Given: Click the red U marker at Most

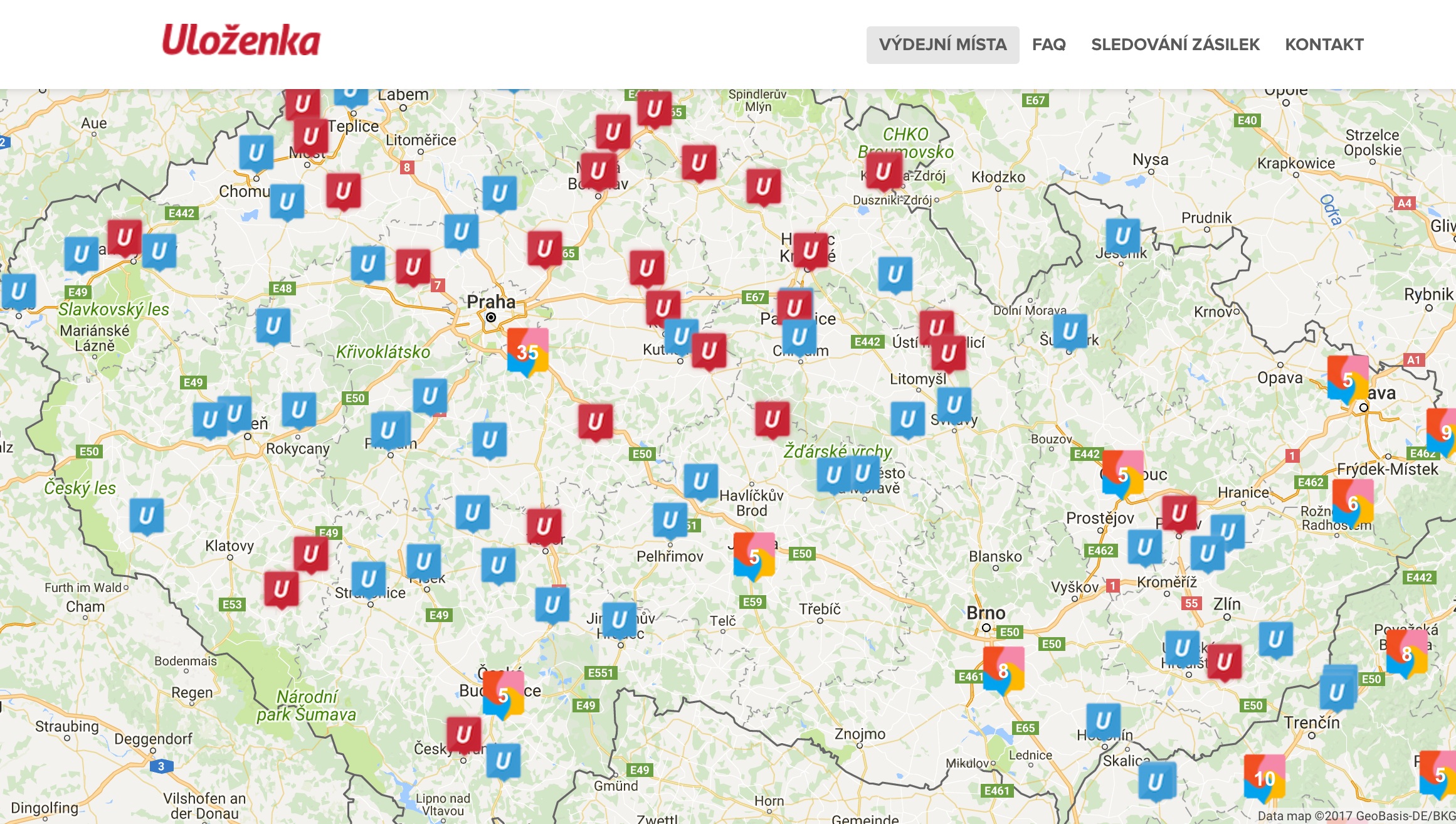Looking at the screenshot, I should (311, 137).
